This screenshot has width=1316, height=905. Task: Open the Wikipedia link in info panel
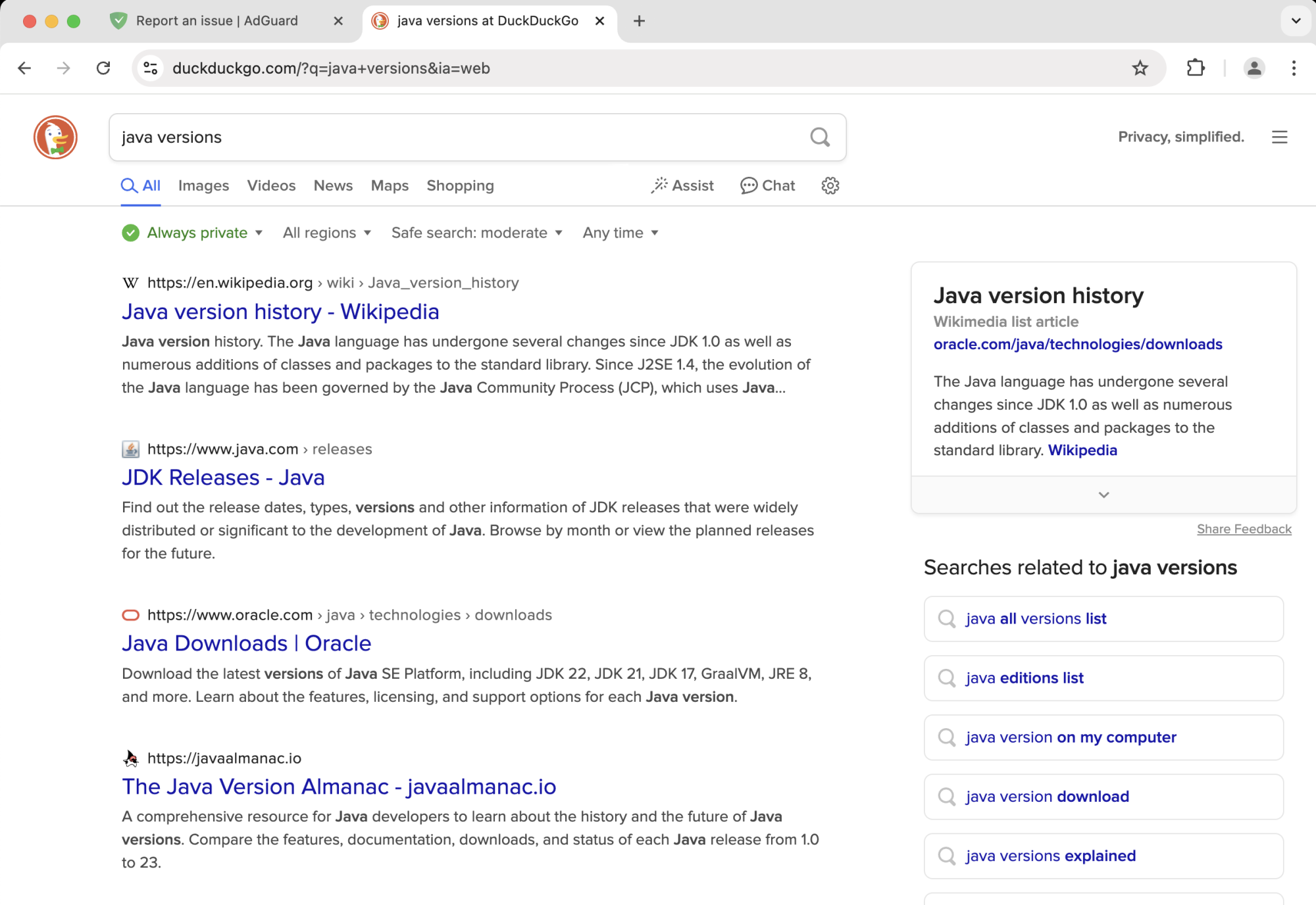(1082, 451)
